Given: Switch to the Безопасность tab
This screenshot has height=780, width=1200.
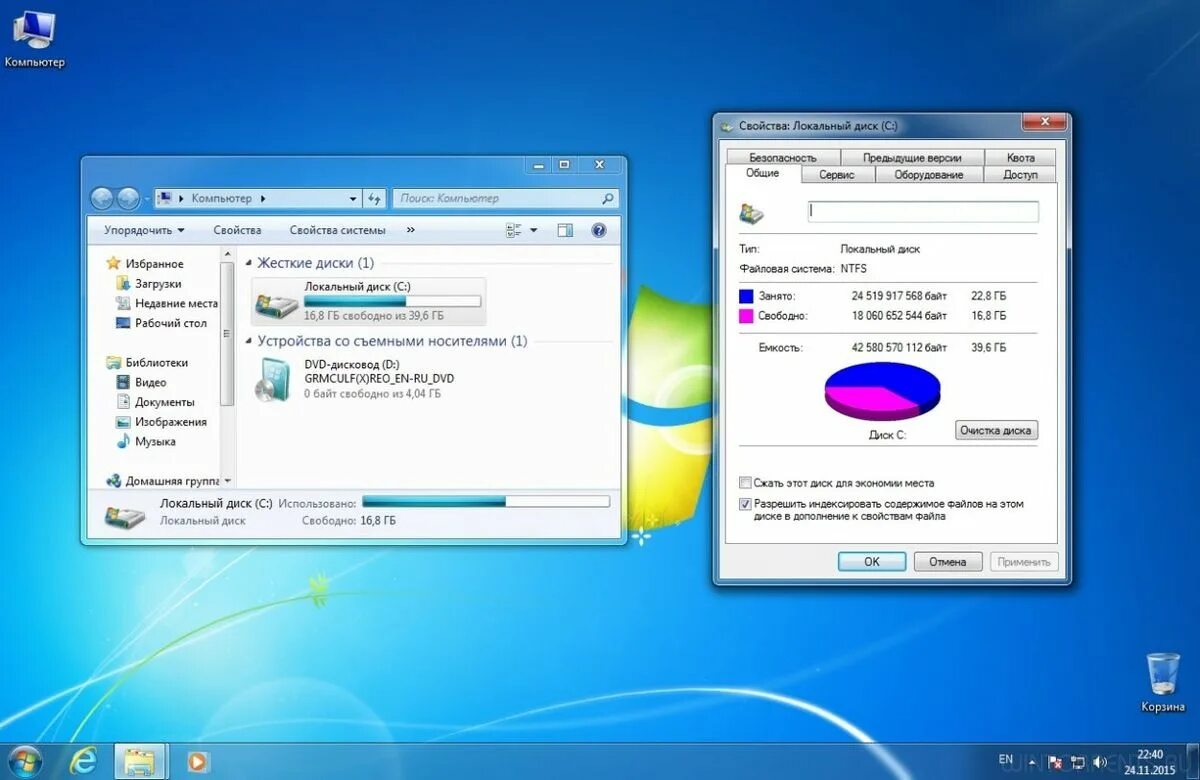Looking at the screenshot, I should [x=782, y=157].
